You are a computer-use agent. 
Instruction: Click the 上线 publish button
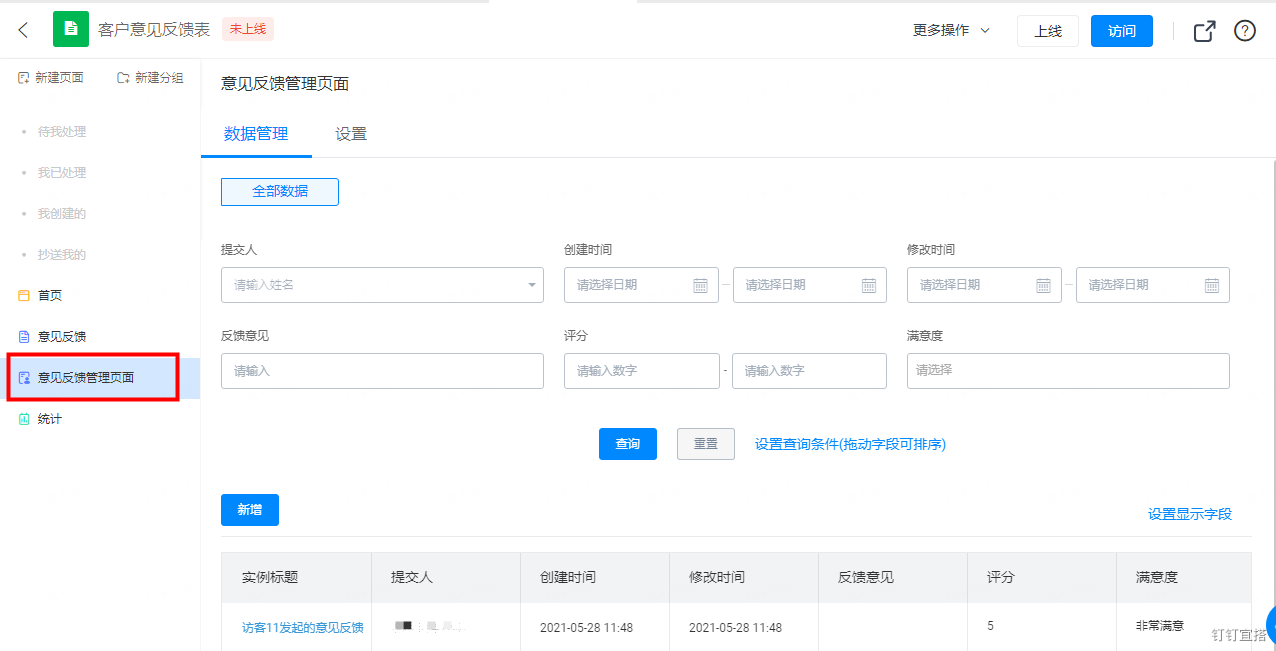point(1048,31)
